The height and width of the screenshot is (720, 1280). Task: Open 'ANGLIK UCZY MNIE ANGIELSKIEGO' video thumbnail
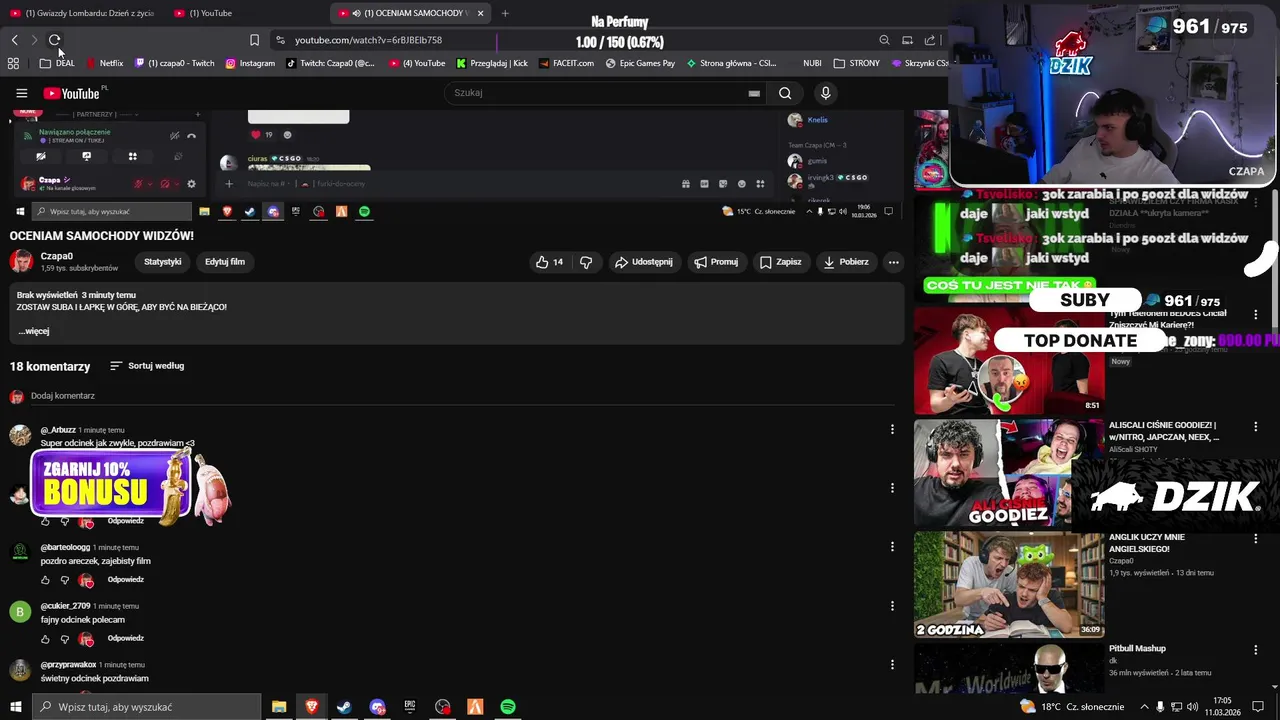1009,584
